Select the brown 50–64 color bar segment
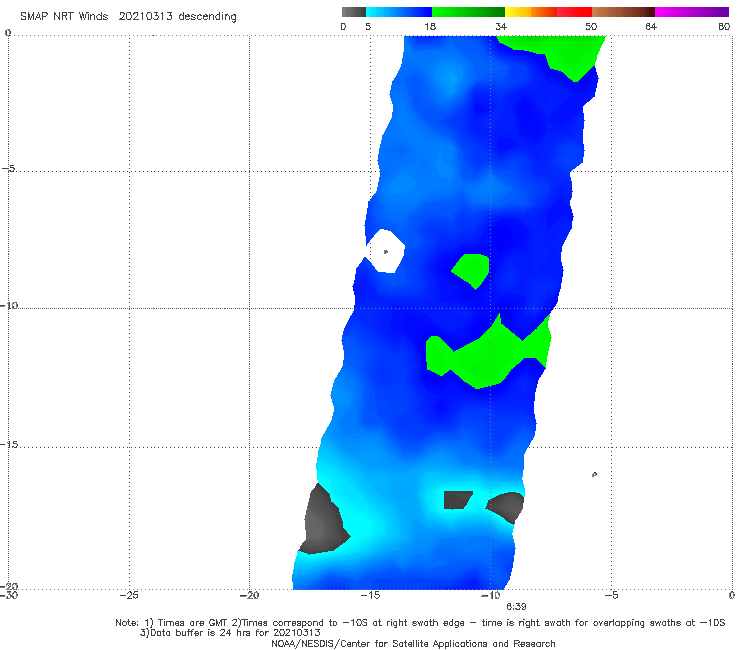The height and width of the screenshot is (650, 740). click(623, 12)
